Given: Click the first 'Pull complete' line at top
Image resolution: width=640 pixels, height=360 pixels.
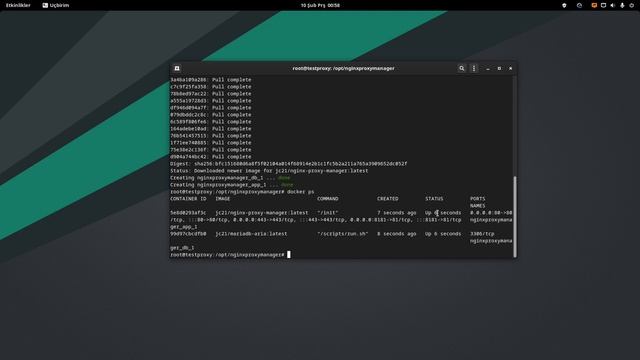Looking at the screenshot, I should 211,80.
